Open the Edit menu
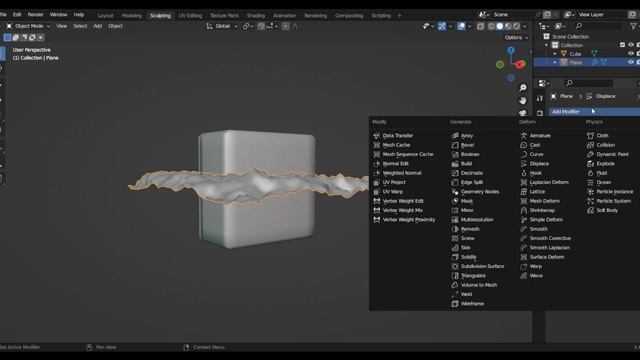This screenshot has height=360, width=640. tap(17, 14)
